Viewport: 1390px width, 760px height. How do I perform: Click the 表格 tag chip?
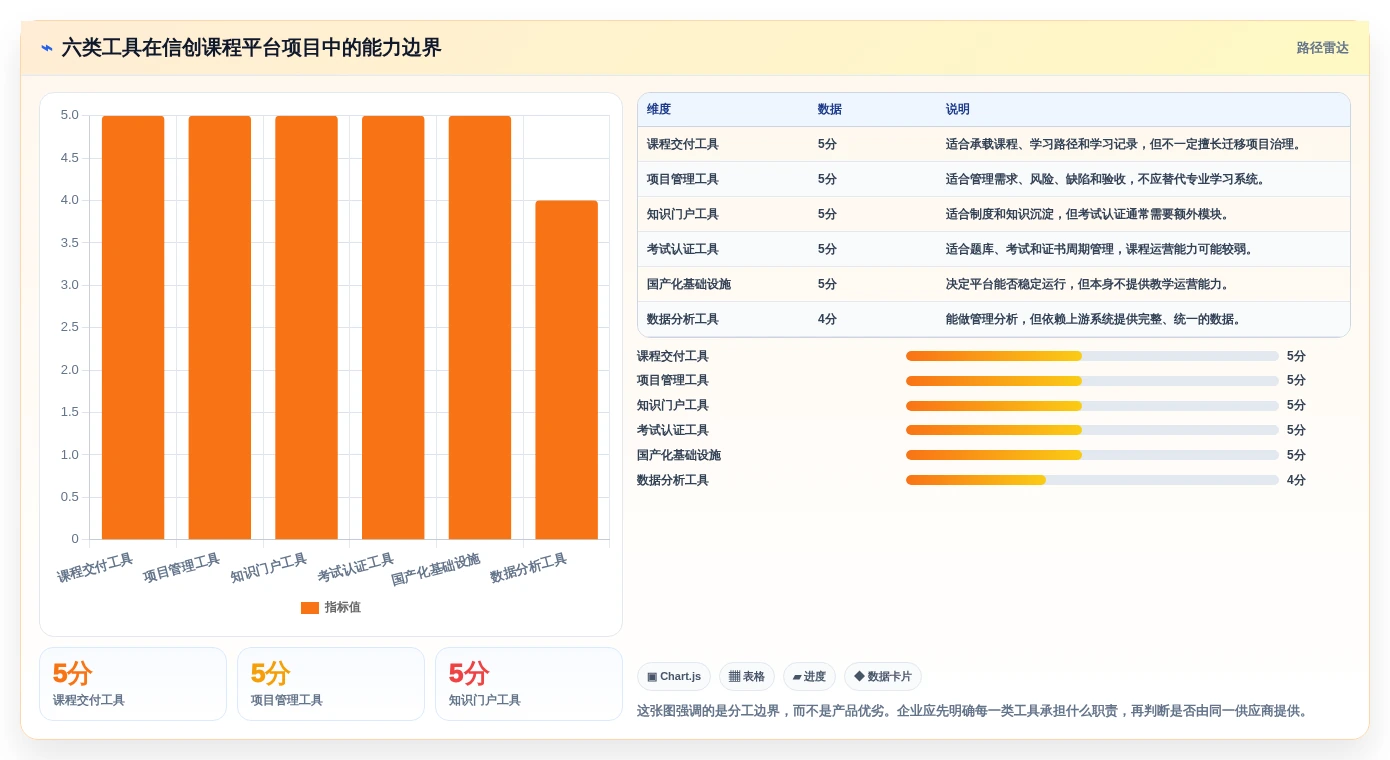pyautogui.click(x=747, y=677)
